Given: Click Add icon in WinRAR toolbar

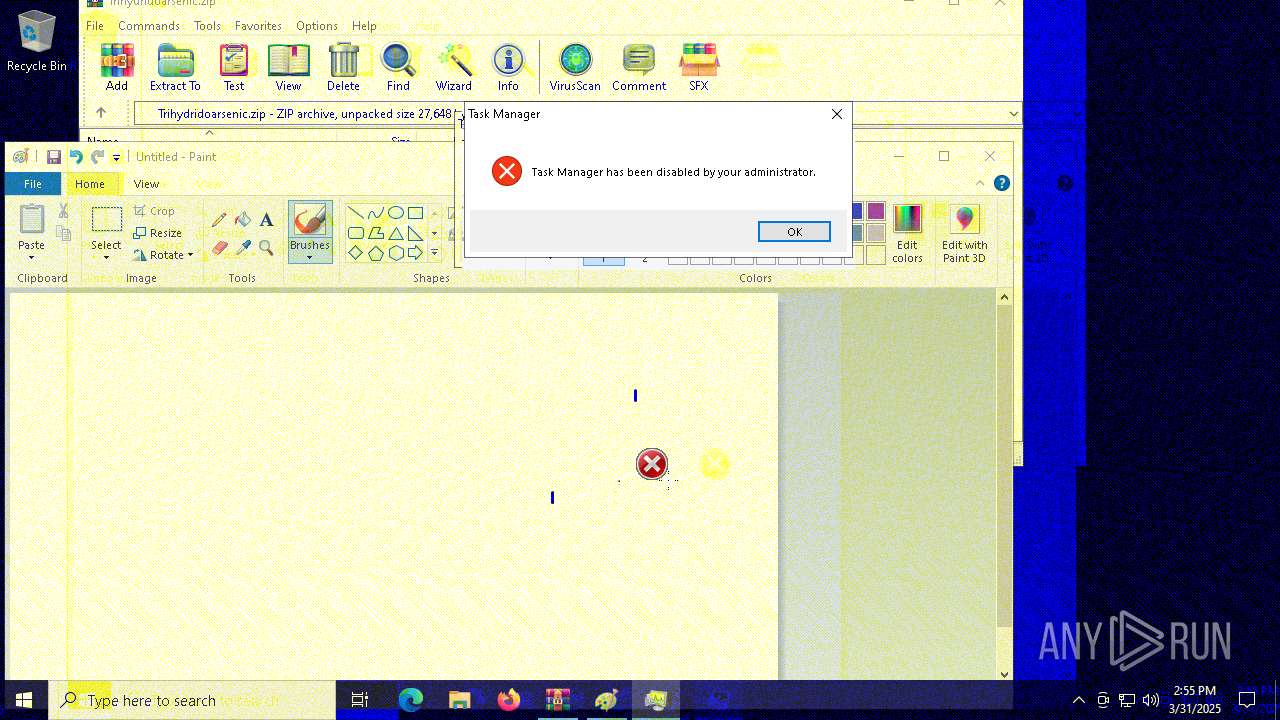Looking at the screenshot, I should click(117, 67).
